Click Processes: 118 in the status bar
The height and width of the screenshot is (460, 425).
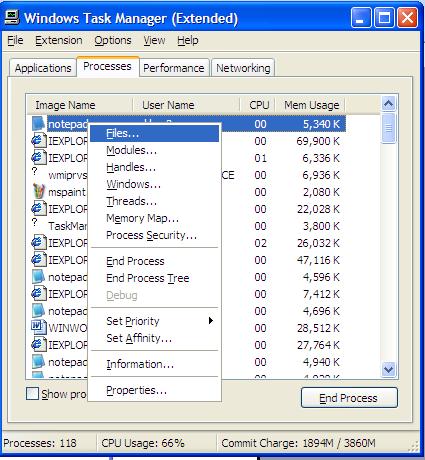pos(40,443)
